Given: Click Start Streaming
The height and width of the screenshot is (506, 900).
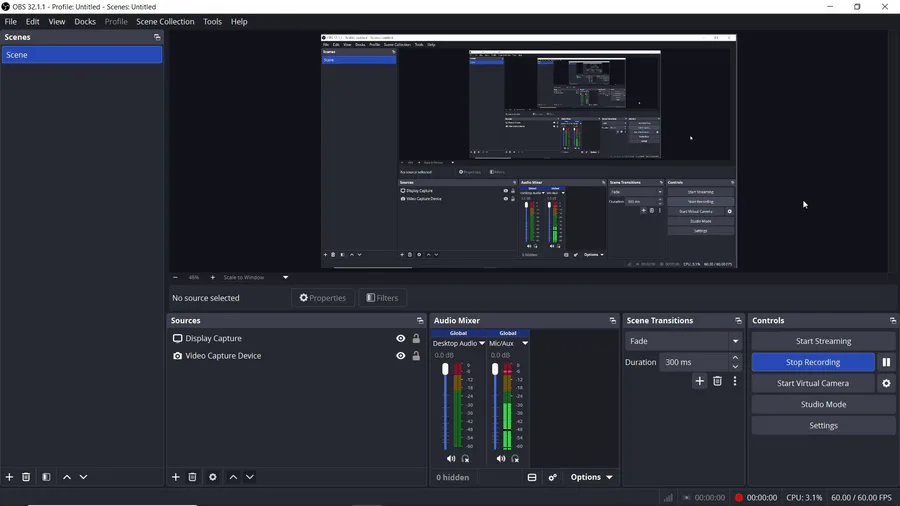Looking at the screenshot, I should pos(823,341).
